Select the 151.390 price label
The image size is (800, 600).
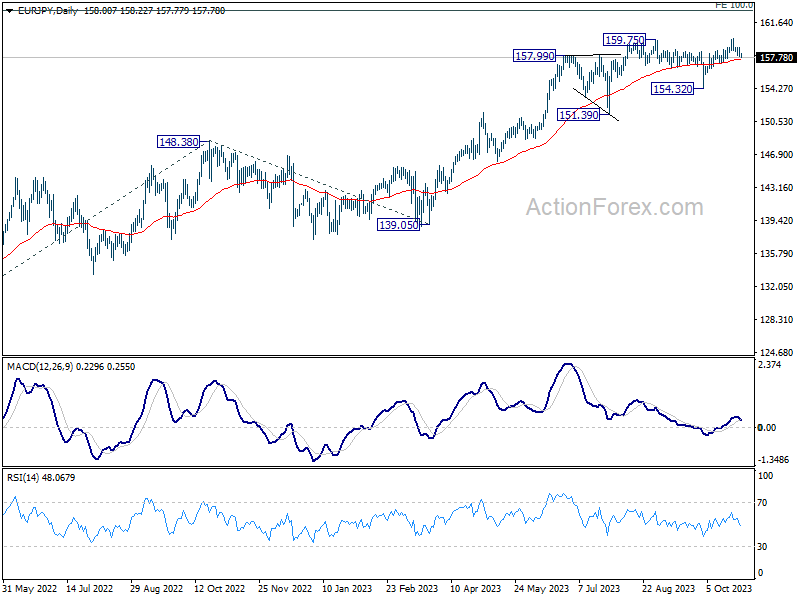(579, 115)
